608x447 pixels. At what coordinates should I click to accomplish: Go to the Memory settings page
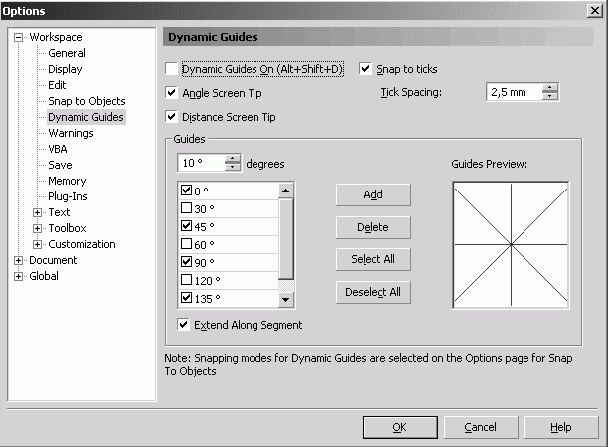pos(67,181)
